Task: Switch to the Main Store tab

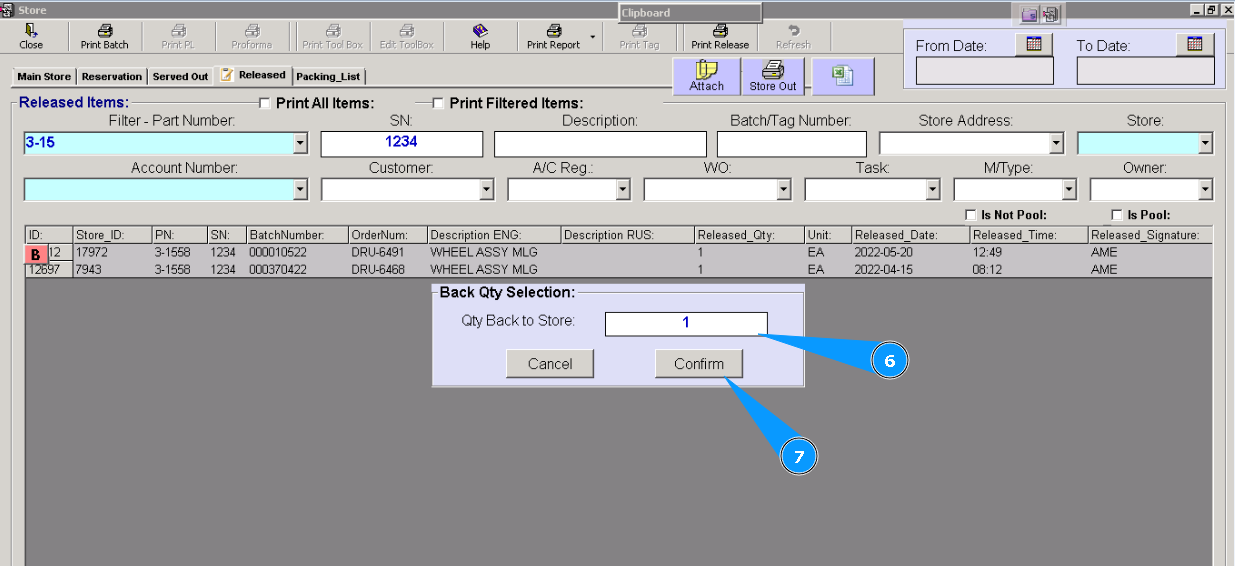Action: [x=44, y=77]
